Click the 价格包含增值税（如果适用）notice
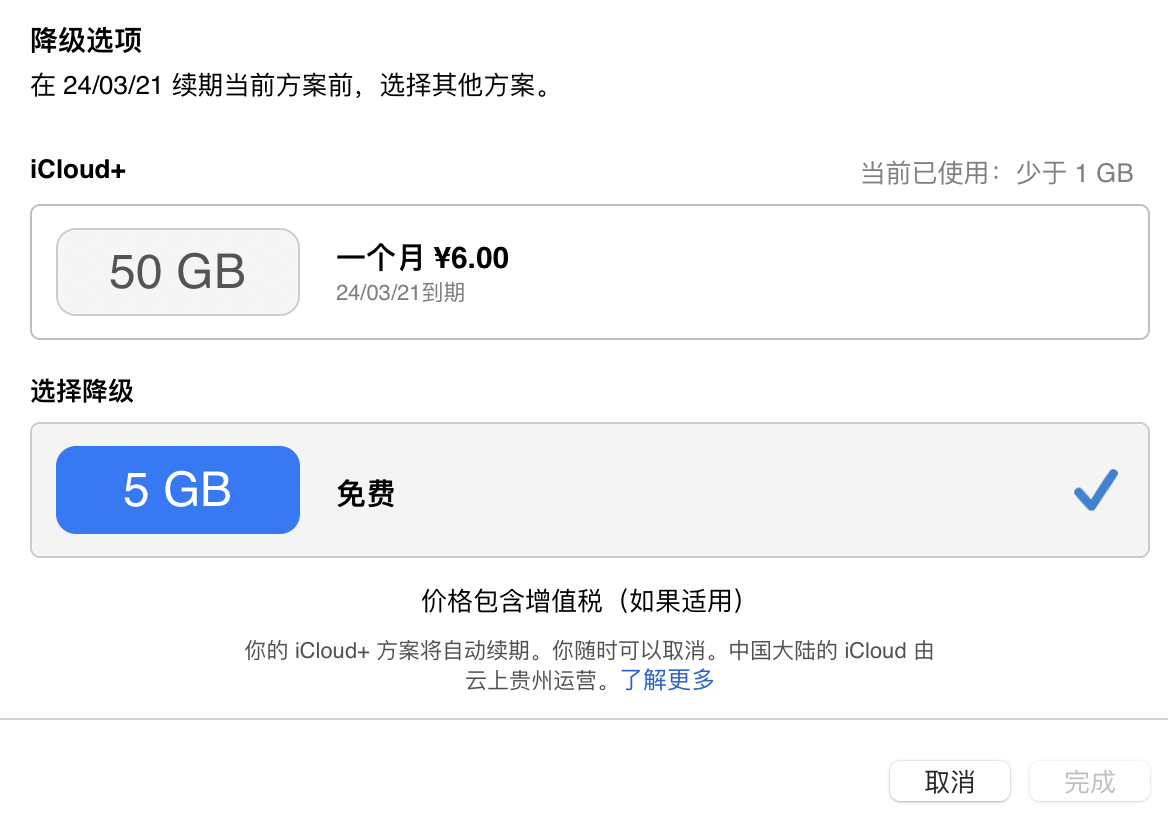 pyautogui.click(x=584, y=601)
